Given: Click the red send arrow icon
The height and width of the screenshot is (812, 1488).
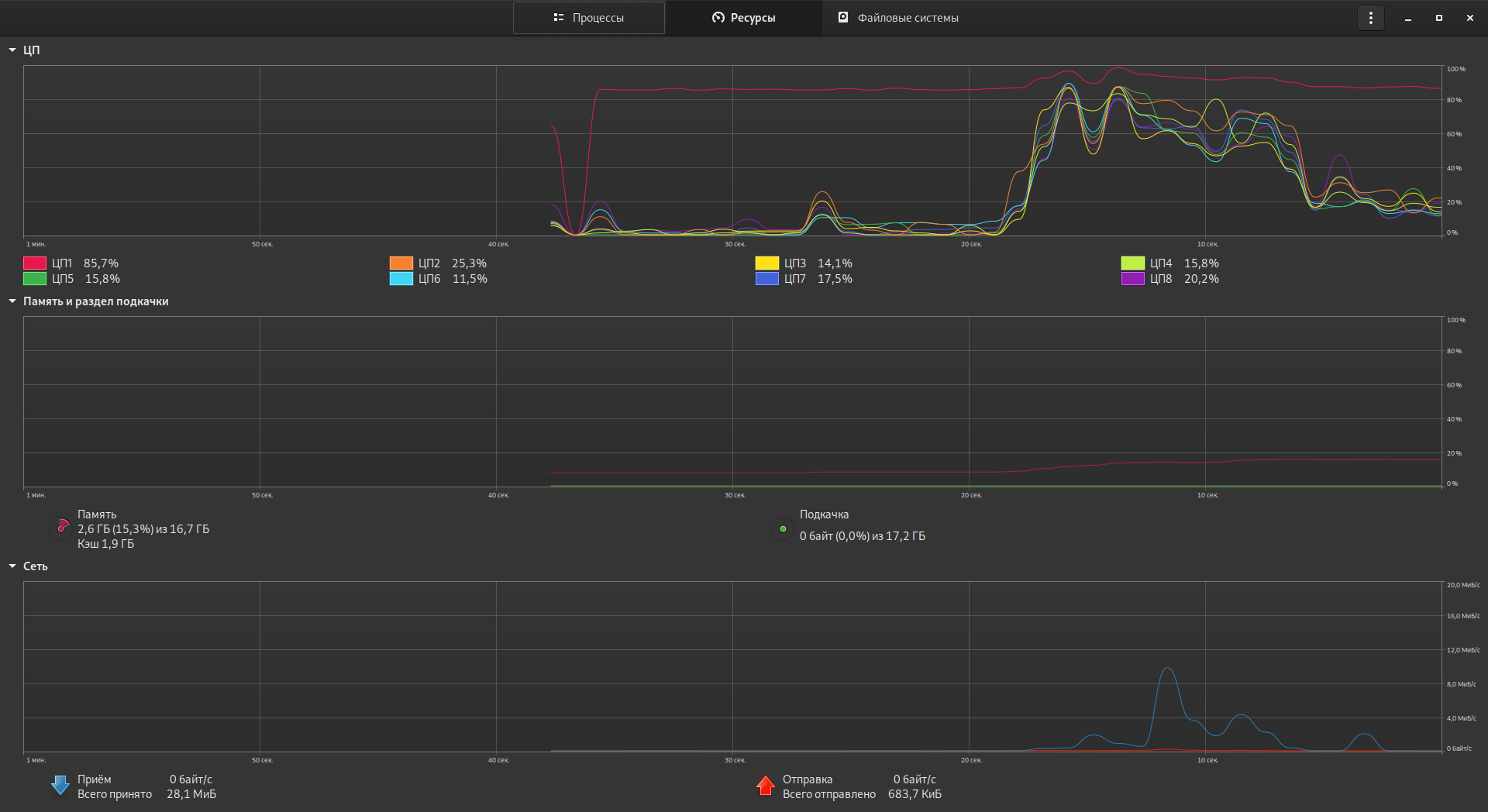Looking at the screenshot, I should (x=766, y=786).
